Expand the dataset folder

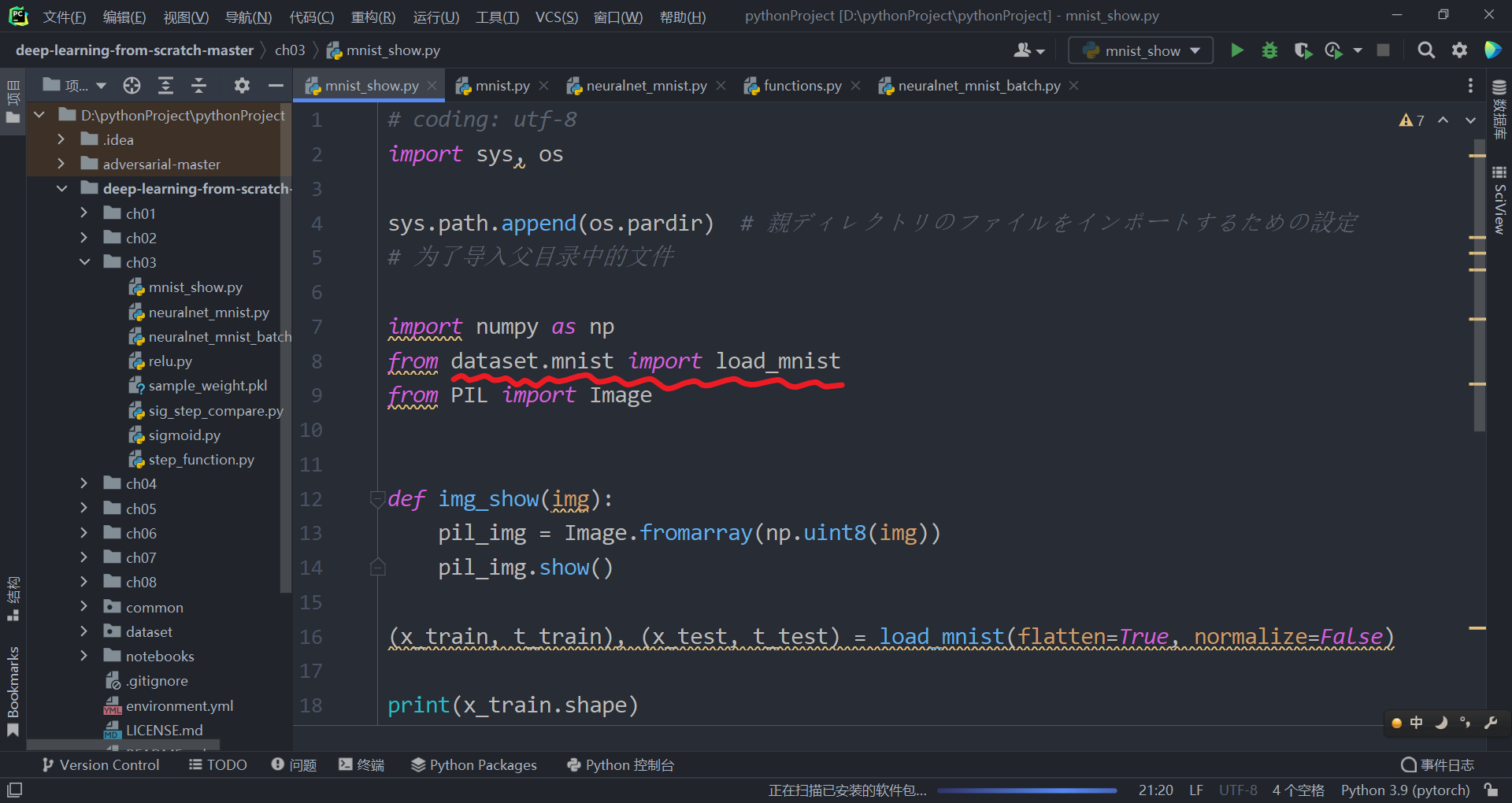(84, 631)
